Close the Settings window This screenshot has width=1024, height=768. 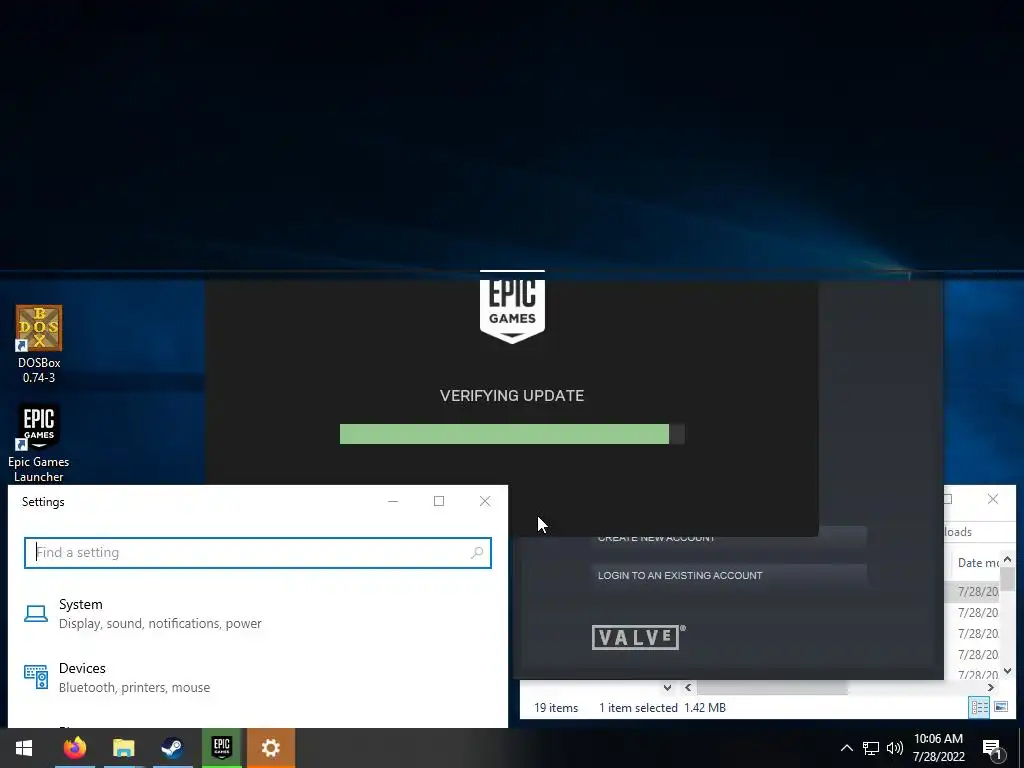(x=485, y=501)
